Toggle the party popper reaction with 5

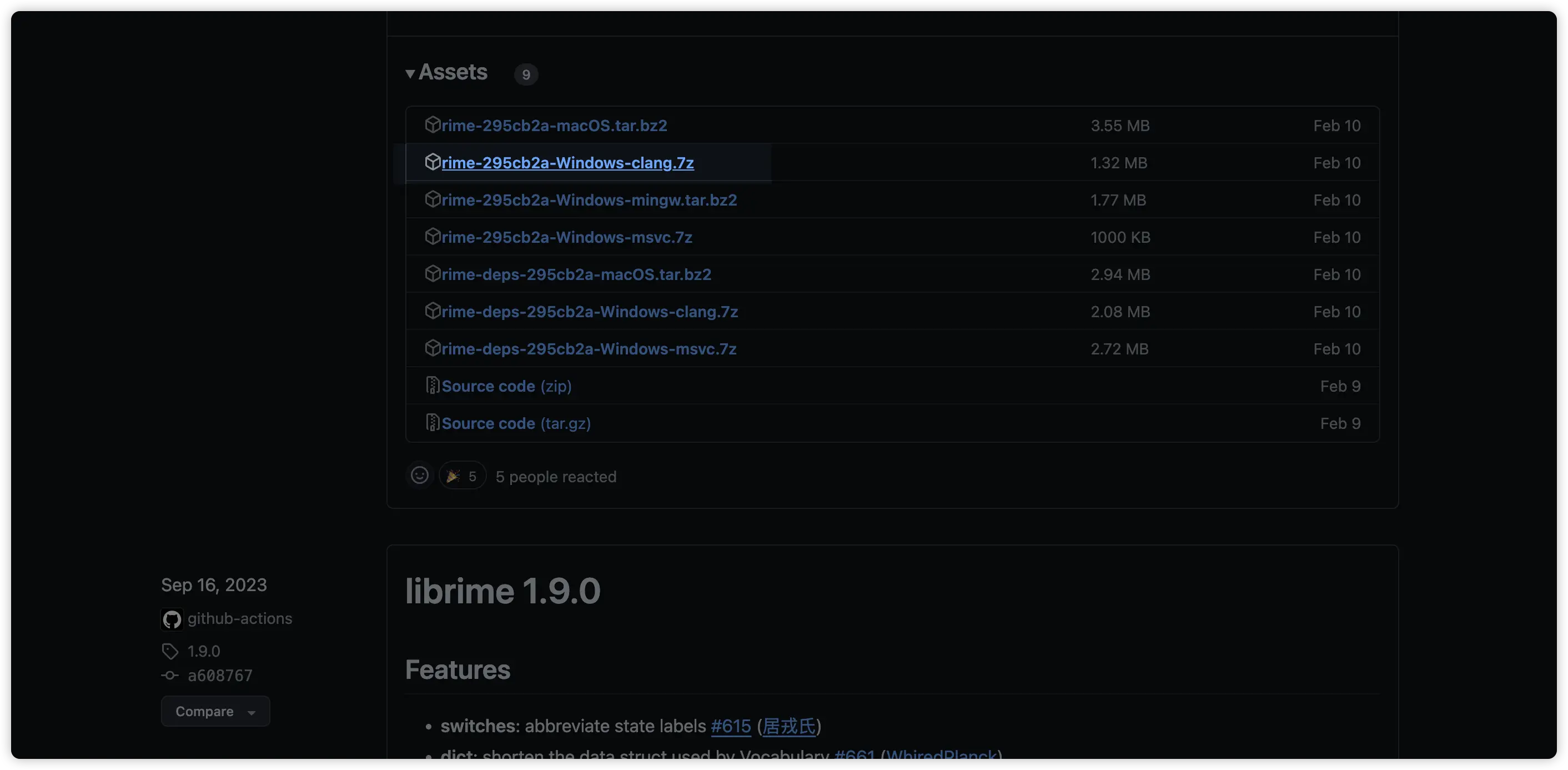[x=462, y=476]
